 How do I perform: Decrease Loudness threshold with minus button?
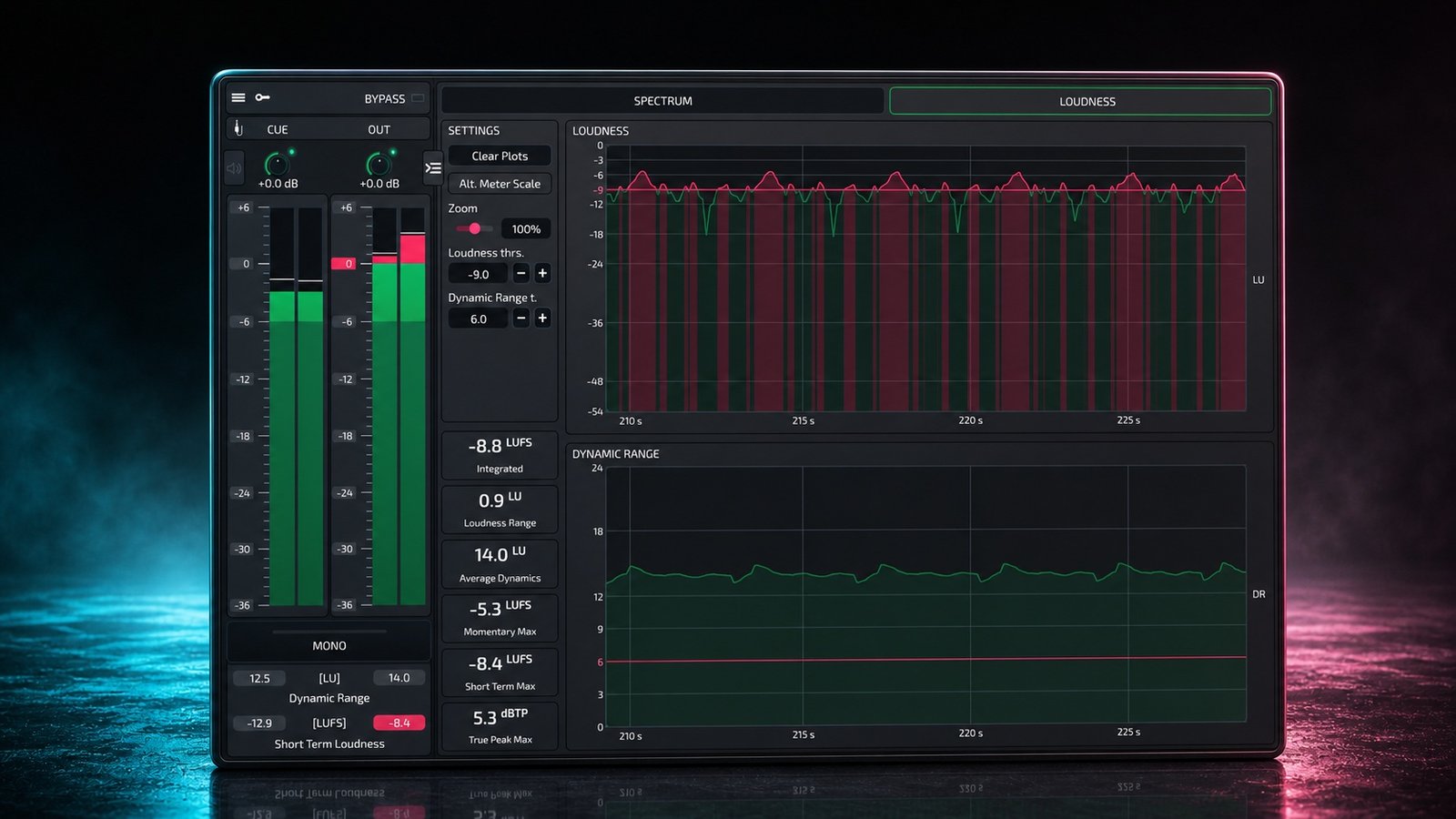[x=521, y=273]
